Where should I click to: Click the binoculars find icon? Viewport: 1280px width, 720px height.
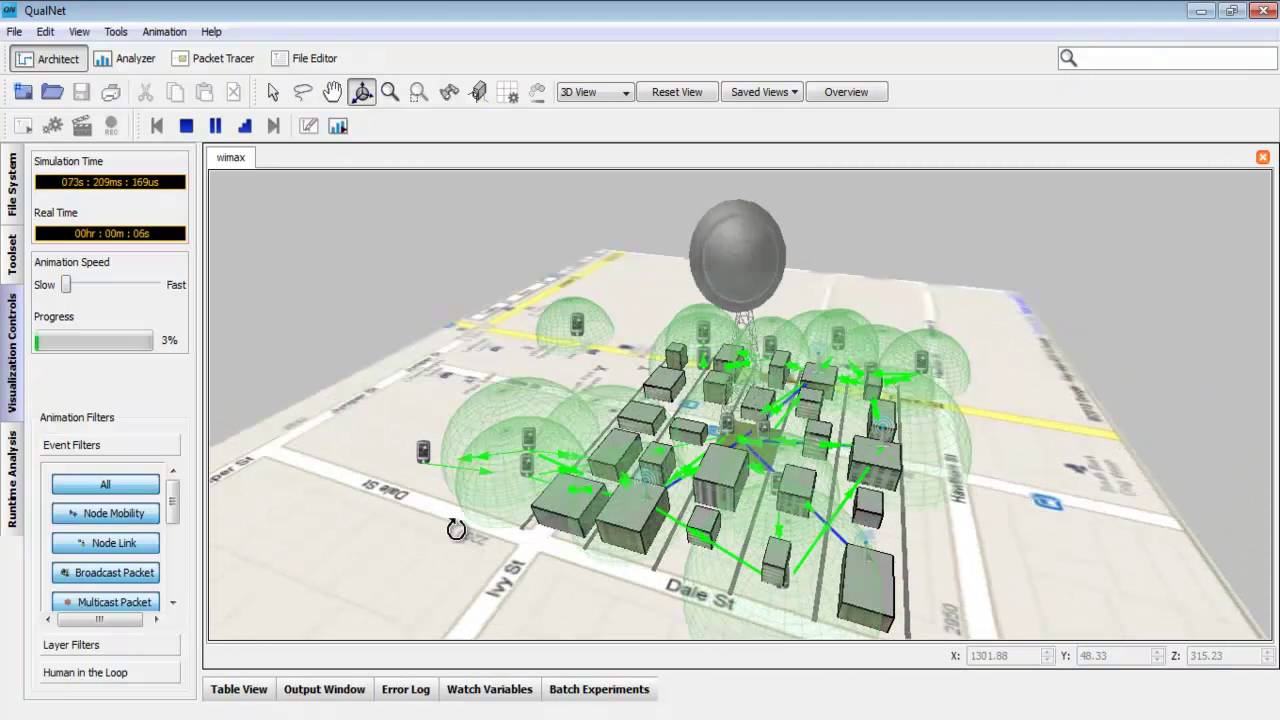click(x=449, y=92)
